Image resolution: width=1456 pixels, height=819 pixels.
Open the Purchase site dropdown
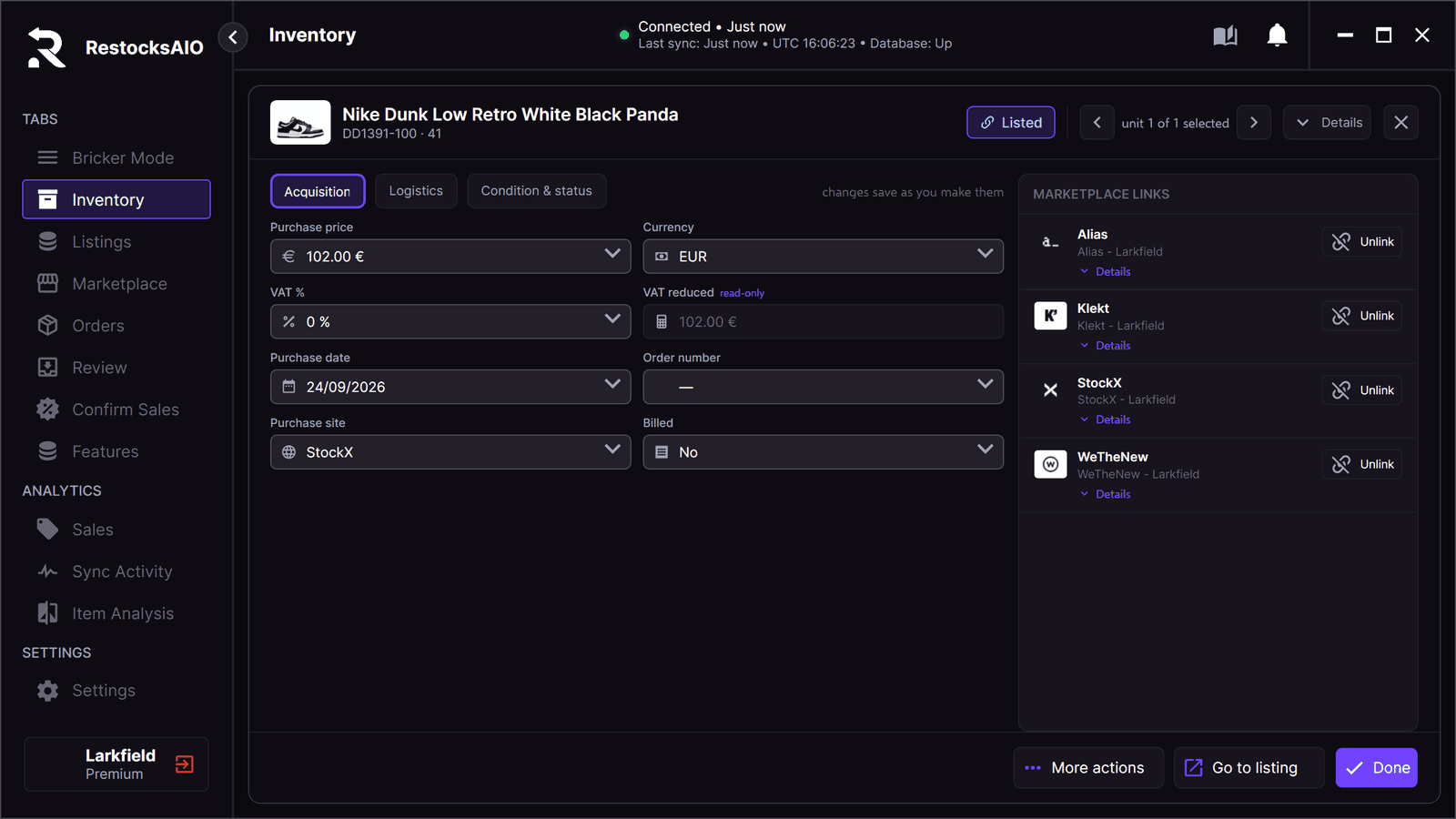coord(450,452)
